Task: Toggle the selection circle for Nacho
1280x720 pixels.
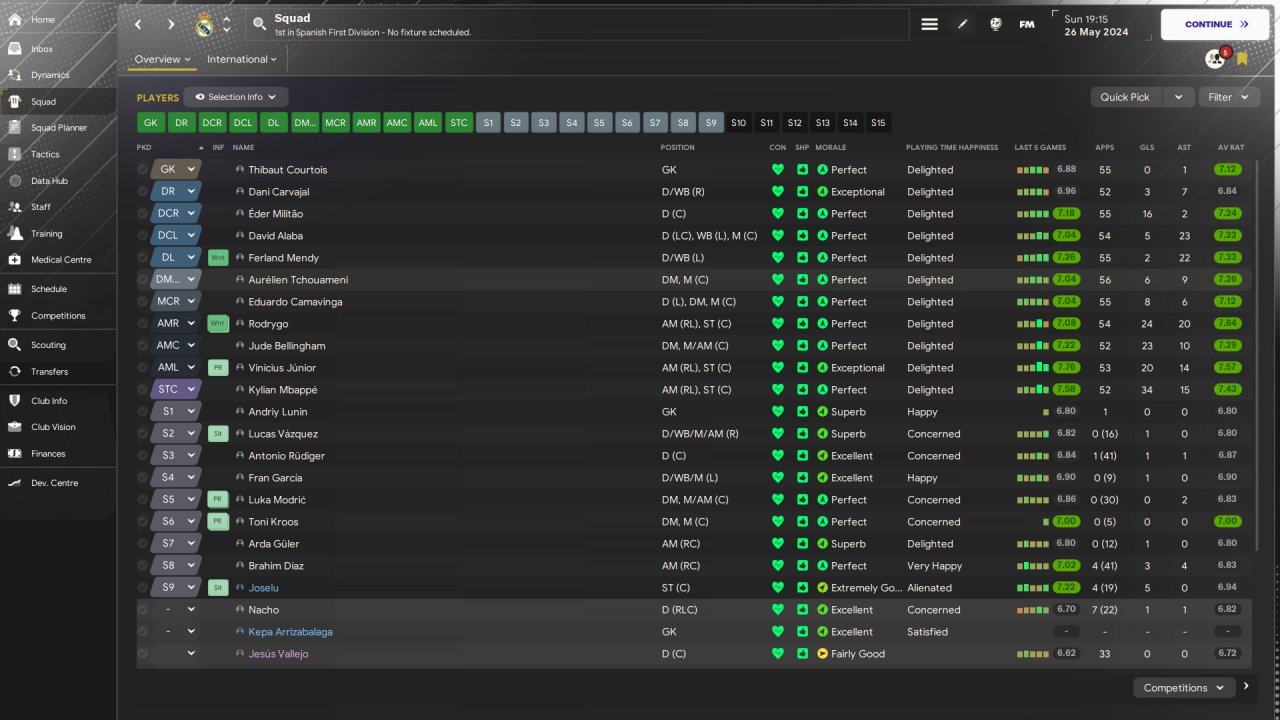Action: (x=143, y=610)
